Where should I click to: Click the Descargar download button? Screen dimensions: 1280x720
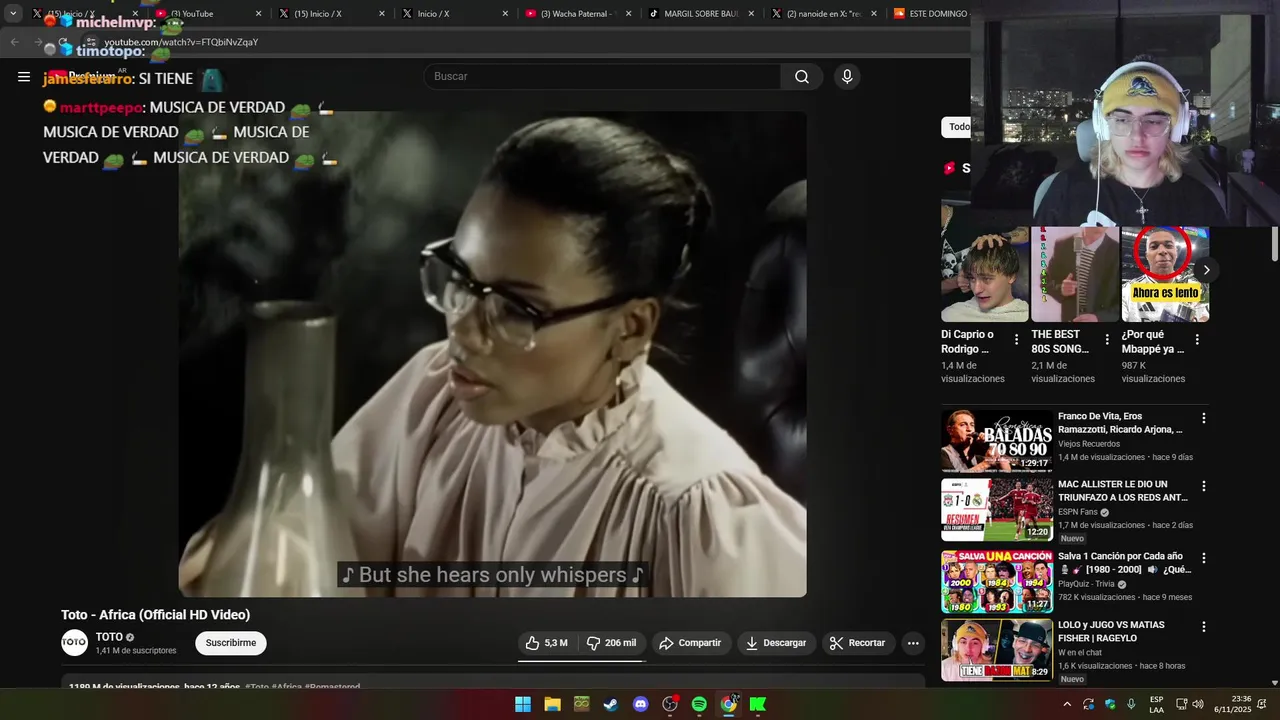tap(775, 643)
